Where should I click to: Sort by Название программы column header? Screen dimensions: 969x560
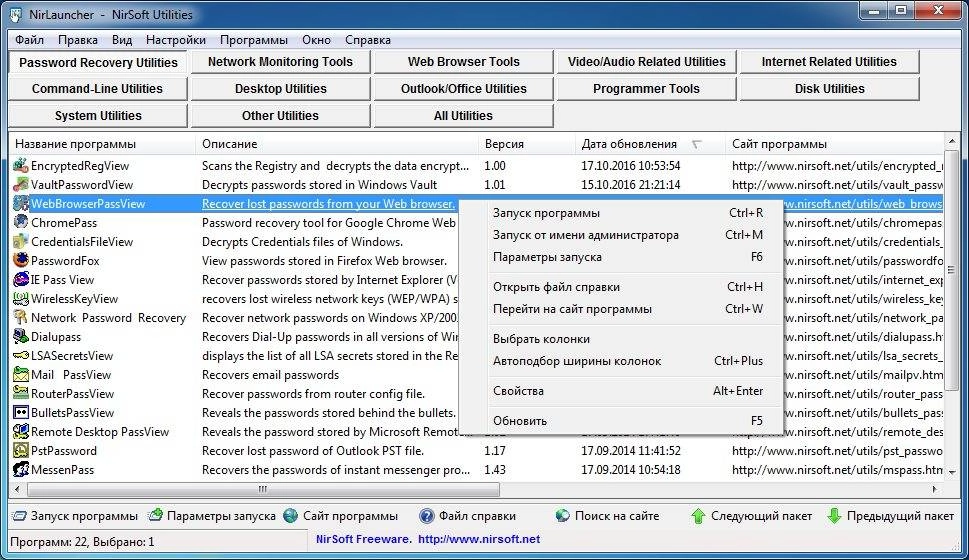(x=102, y=143)
